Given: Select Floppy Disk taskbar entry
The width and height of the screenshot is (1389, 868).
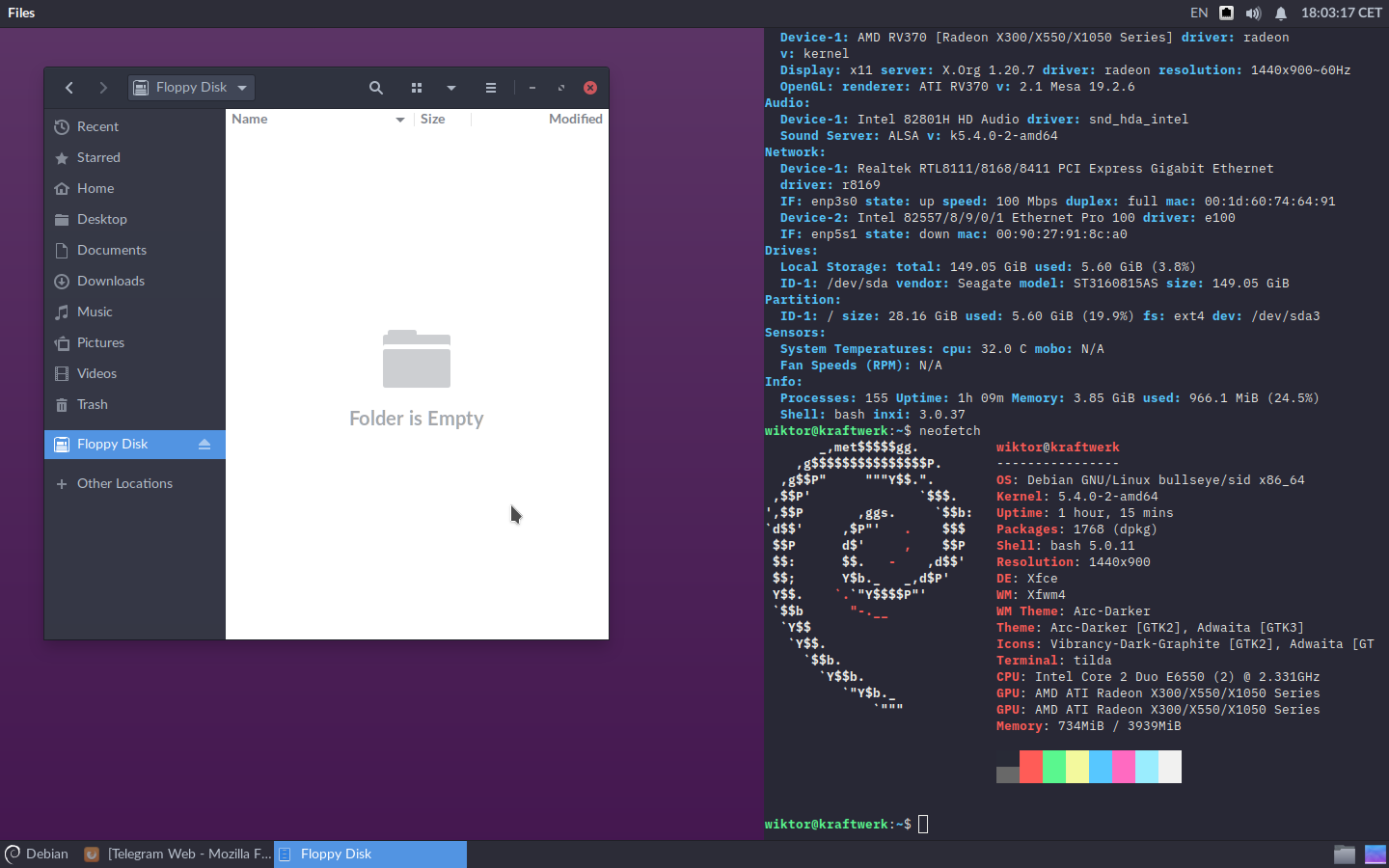Looking at the screenshot, I should [x=370, y=854].
